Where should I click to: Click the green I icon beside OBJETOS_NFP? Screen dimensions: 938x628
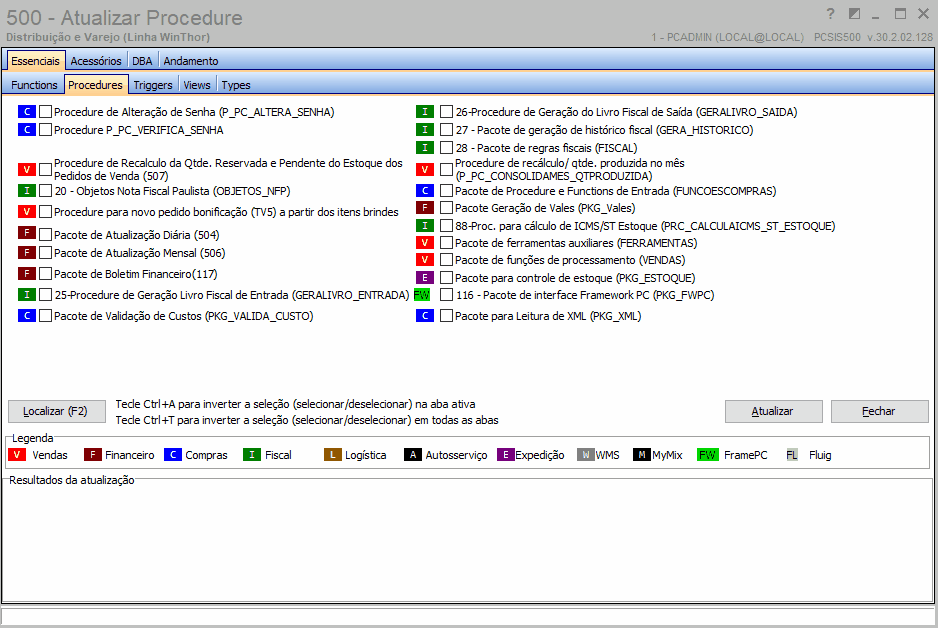[27, 191]
